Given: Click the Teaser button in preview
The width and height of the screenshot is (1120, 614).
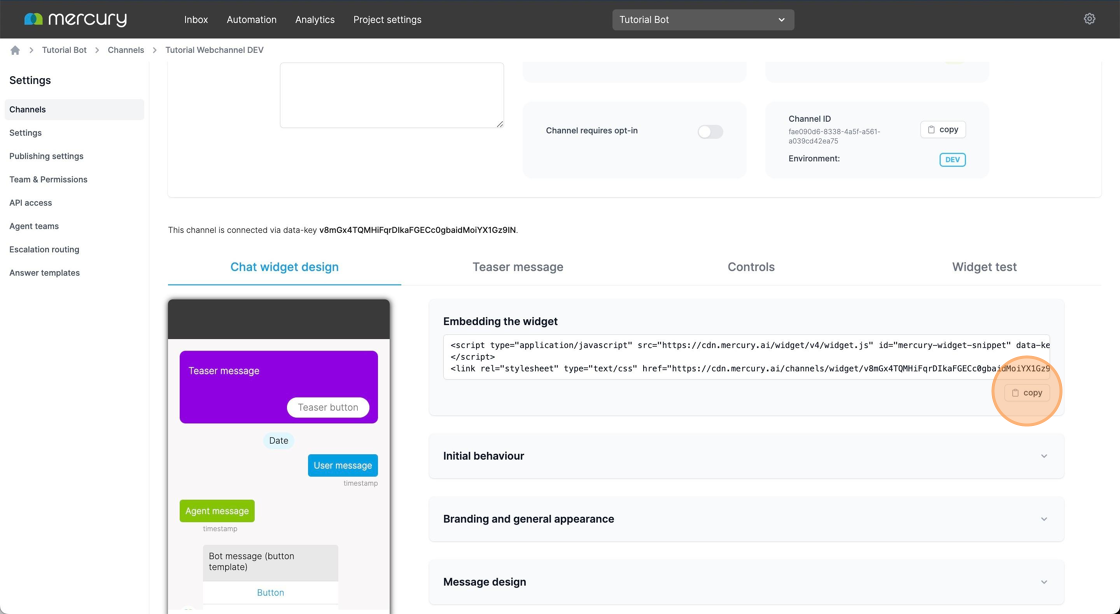Looking at the screenshot, I should tap(328, 407).
